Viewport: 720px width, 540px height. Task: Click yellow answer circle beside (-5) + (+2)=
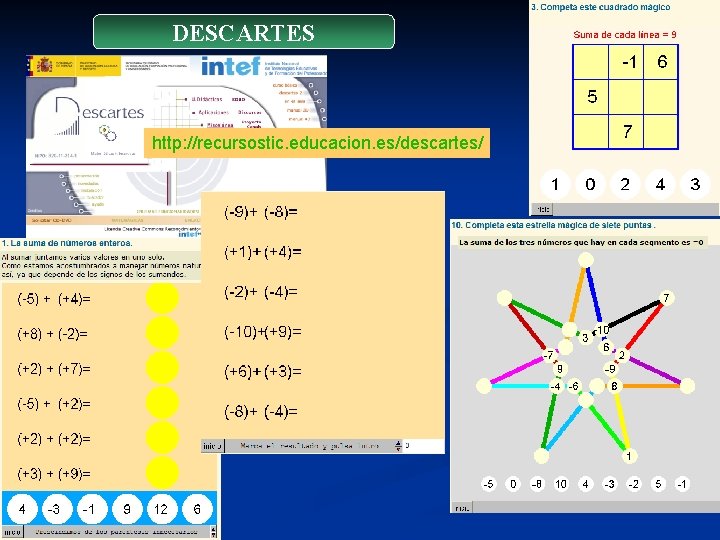click(162, 403)
